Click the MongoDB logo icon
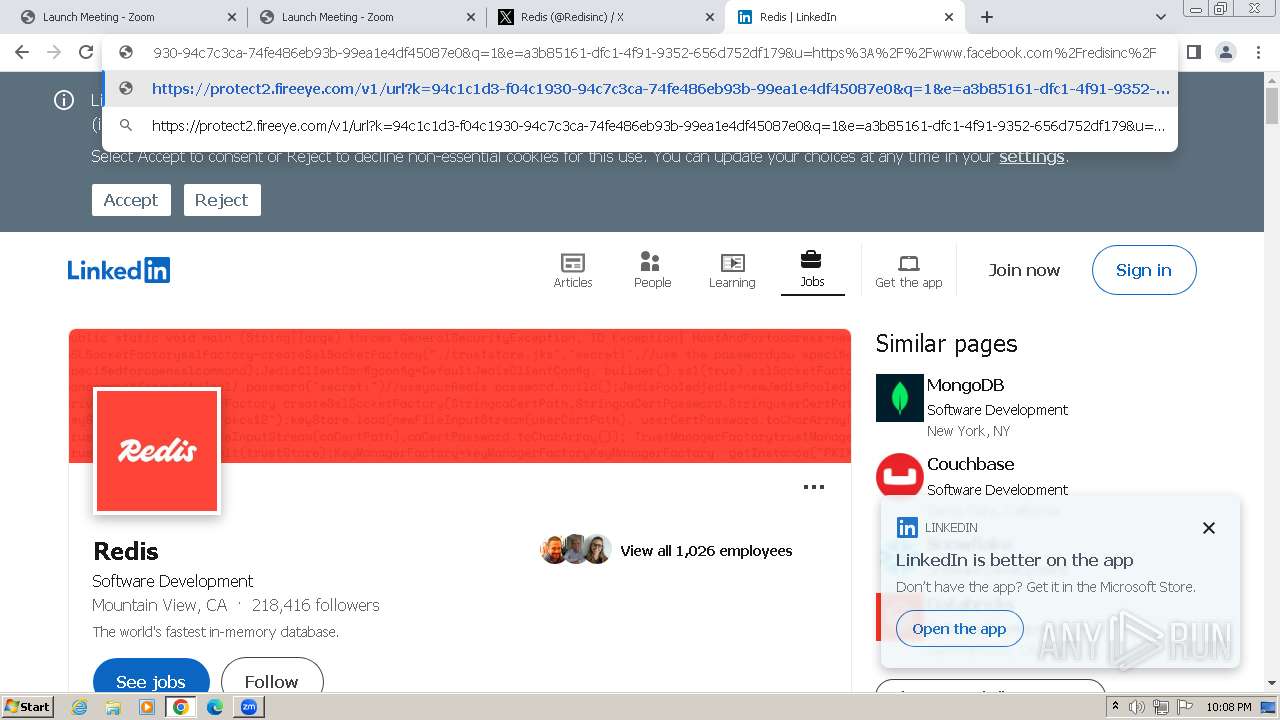Viewport: 1280px width, 720px height. 900,398
